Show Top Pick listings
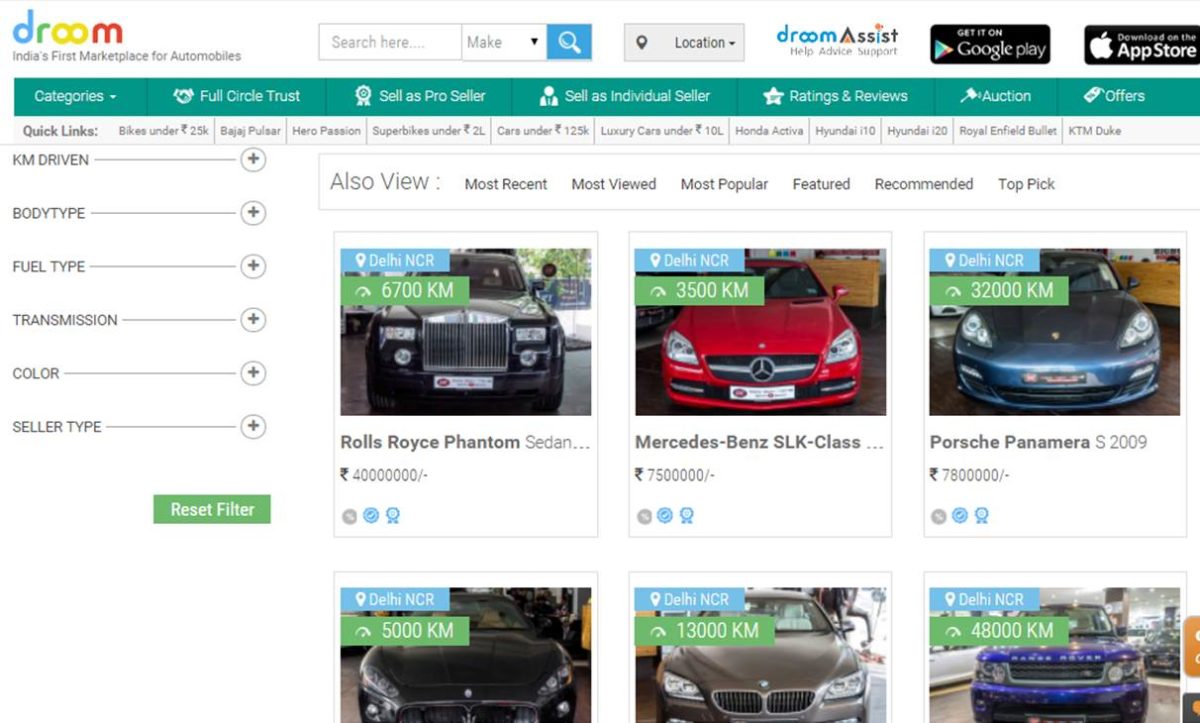The height and width of the screenshot is (723, 1200). pos(1026,184)
